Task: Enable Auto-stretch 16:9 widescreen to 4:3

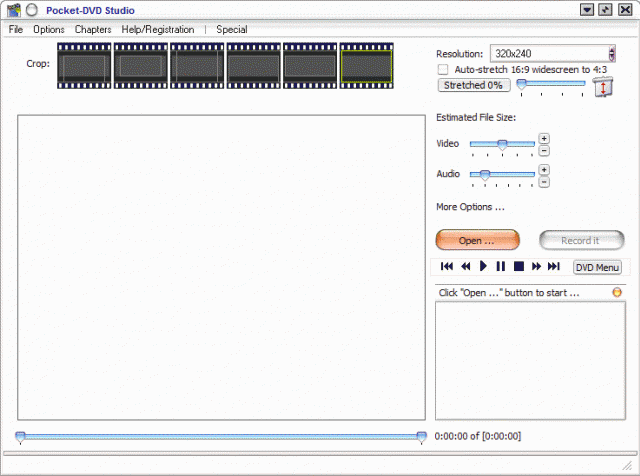Action: (x=443, y=70)
